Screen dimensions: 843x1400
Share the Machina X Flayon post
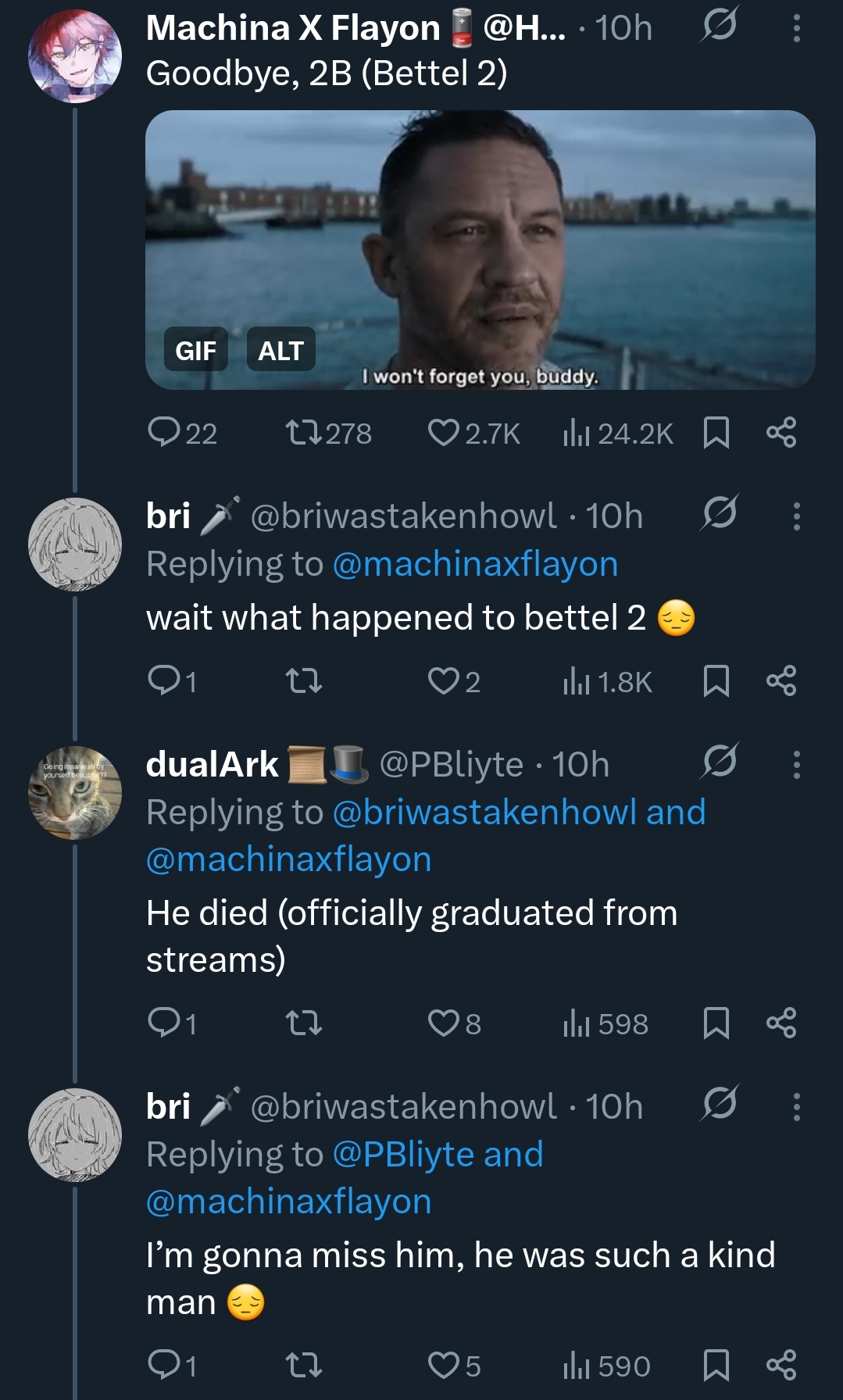[x=781, y=433]
